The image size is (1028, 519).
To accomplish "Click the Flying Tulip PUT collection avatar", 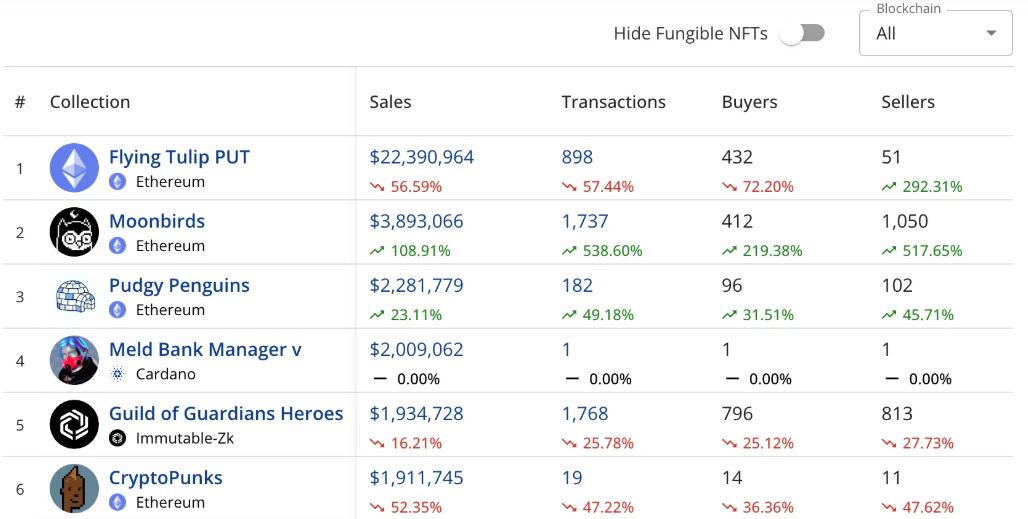I will (74, 168).
